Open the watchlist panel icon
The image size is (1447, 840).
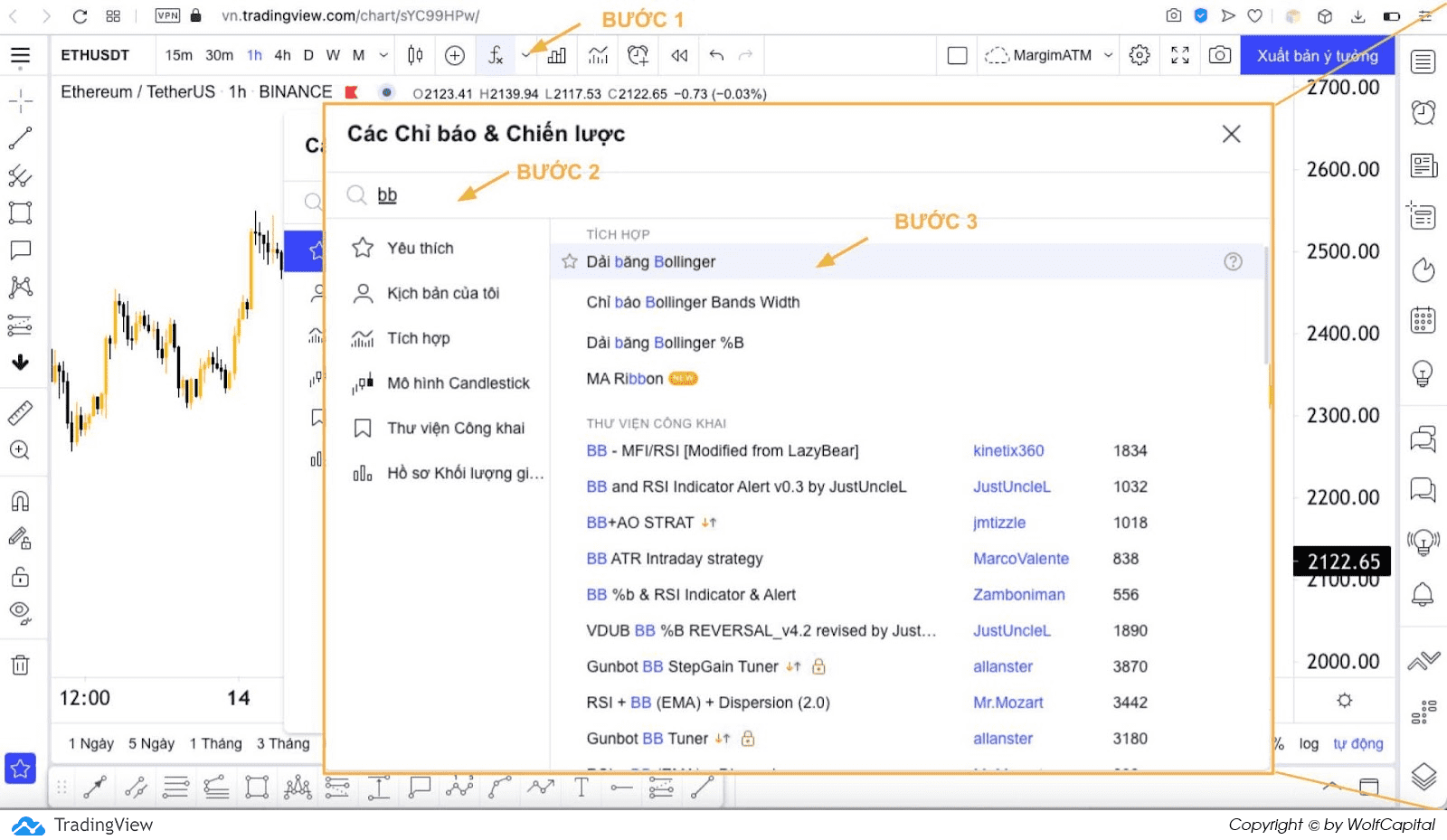point(1423,61)
